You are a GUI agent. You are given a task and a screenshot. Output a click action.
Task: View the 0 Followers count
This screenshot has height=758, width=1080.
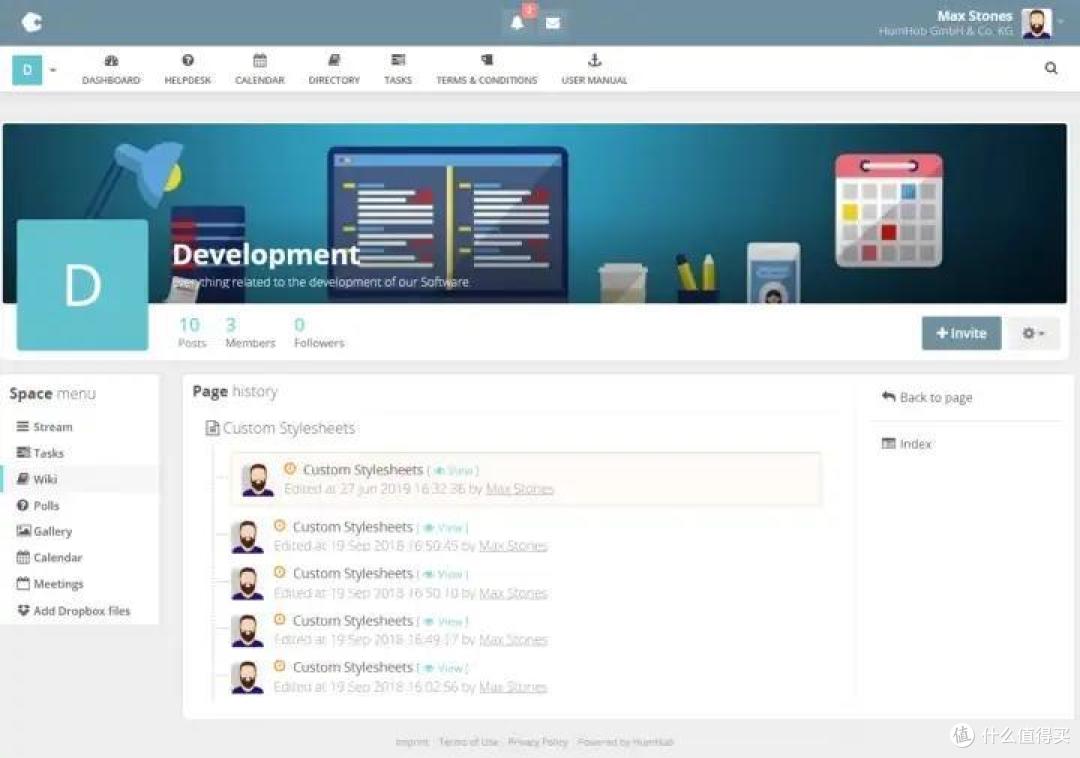pyautogui.click(x=319, y=332)
